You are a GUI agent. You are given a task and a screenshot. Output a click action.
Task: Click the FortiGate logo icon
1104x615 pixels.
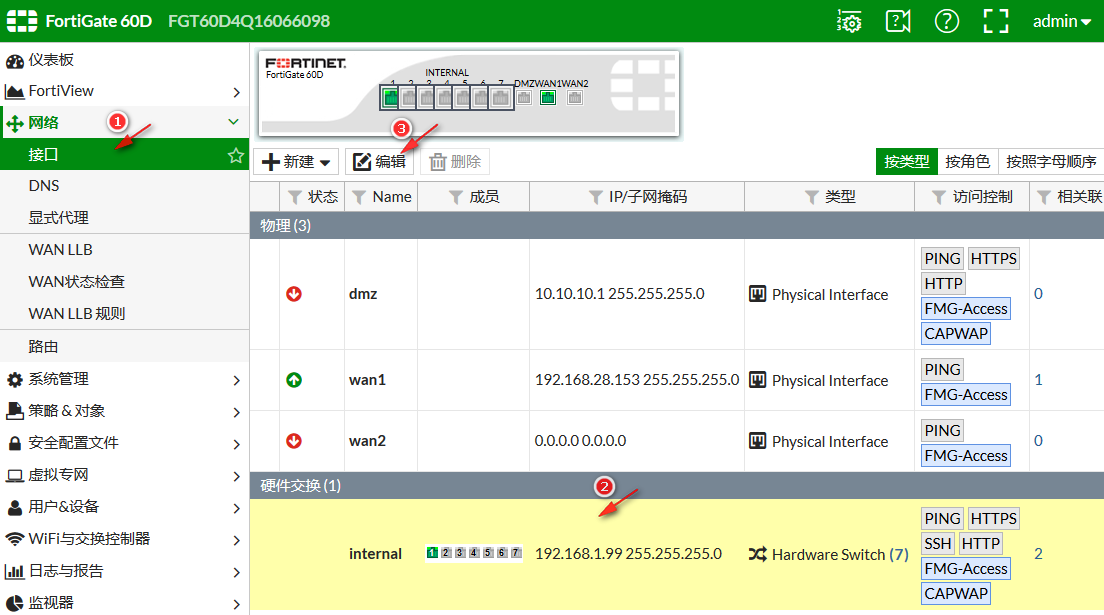[22, 21]
